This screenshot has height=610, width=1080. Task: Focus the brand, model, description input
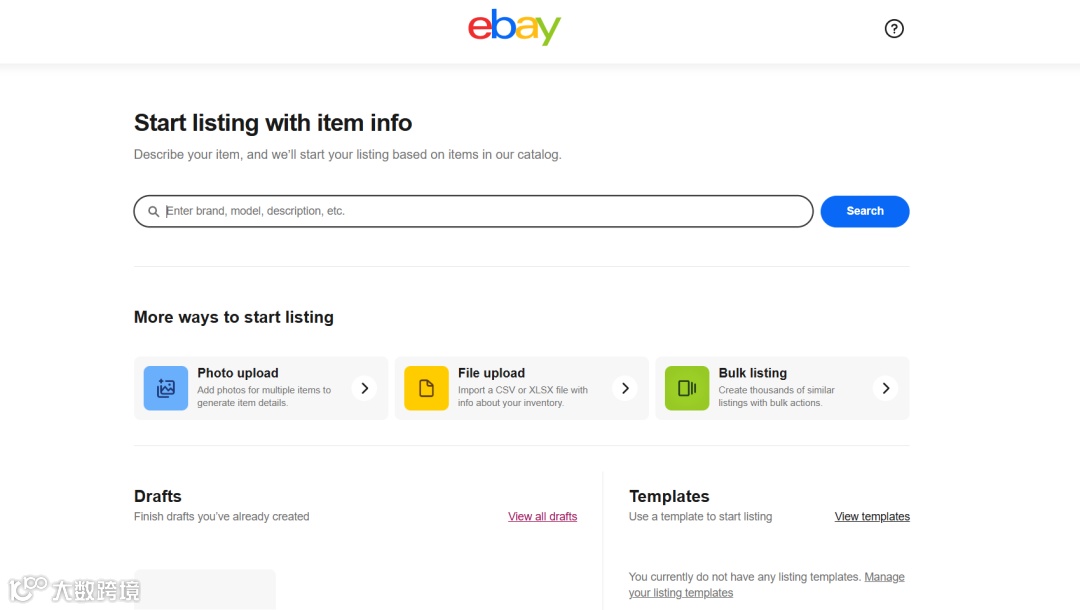(x=480, y=212)
